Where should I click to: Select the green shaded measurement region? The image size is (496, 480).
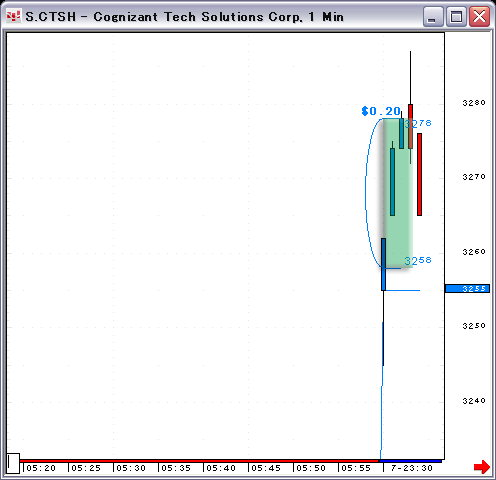(x=398, y=193)
